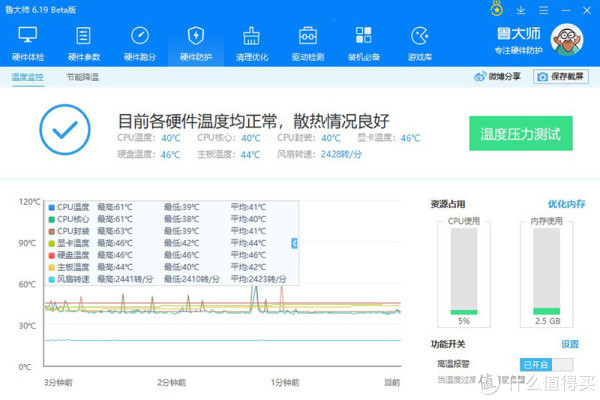Image resolution: width=600 pixels, height=400 pixels.
Task: Open the 驱动检测 toolbox icon
Action: (308, 36)
